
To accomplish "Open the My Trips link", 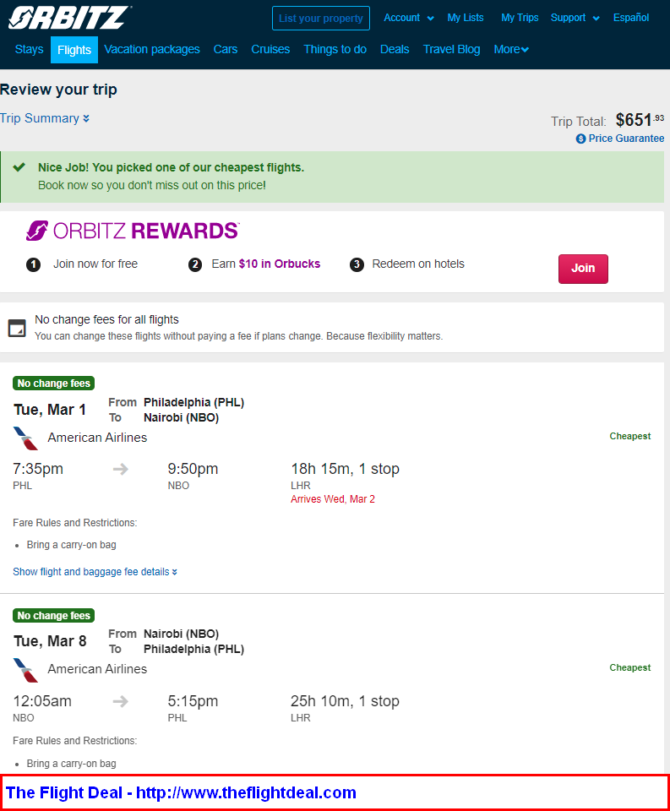I will click(x=519, y=18).
